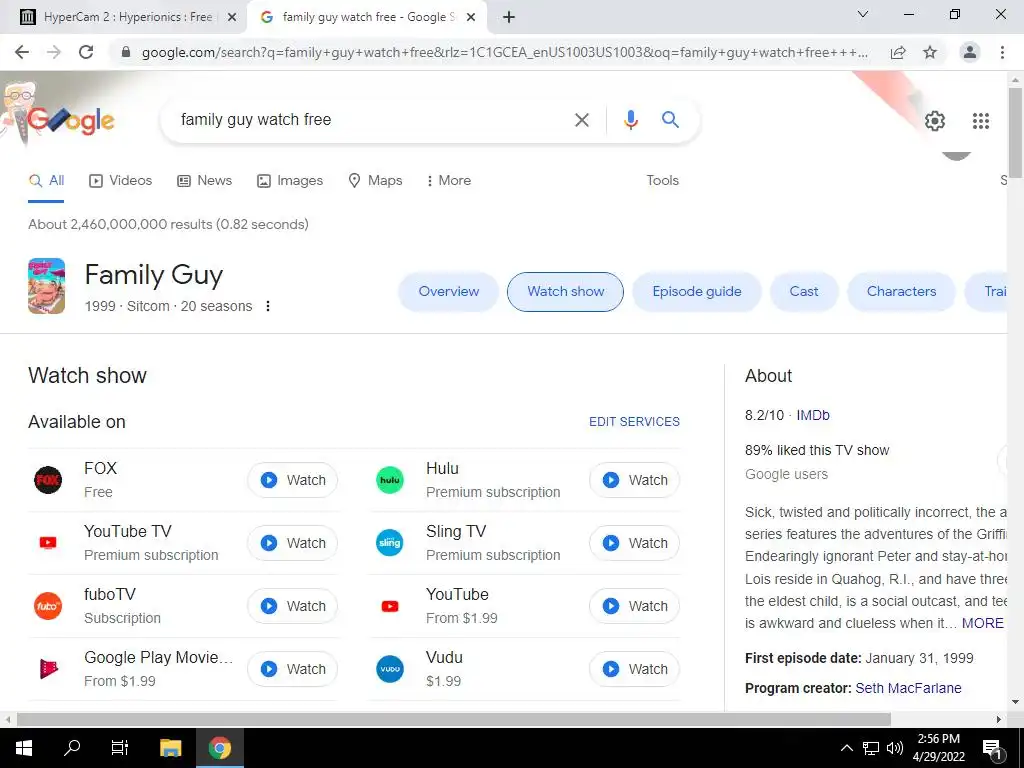
Task: Reload the page with the refresh icon
Action: click(x=86, y=52)
